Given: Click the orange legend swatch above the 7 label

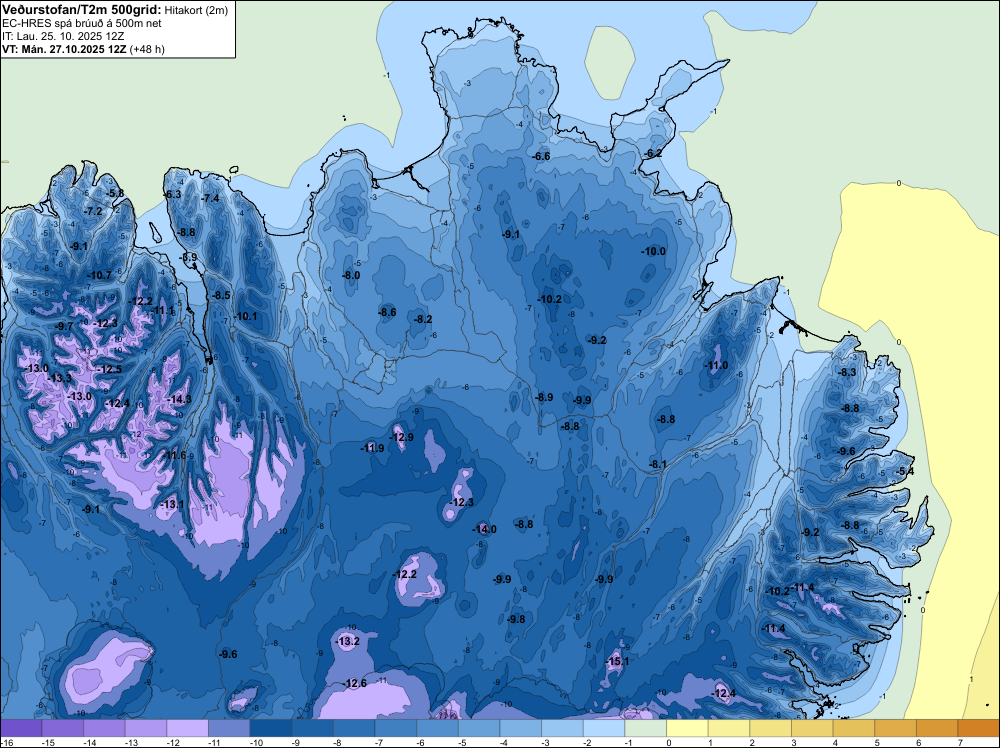Looking at the screenshot, I should point(978,728).
